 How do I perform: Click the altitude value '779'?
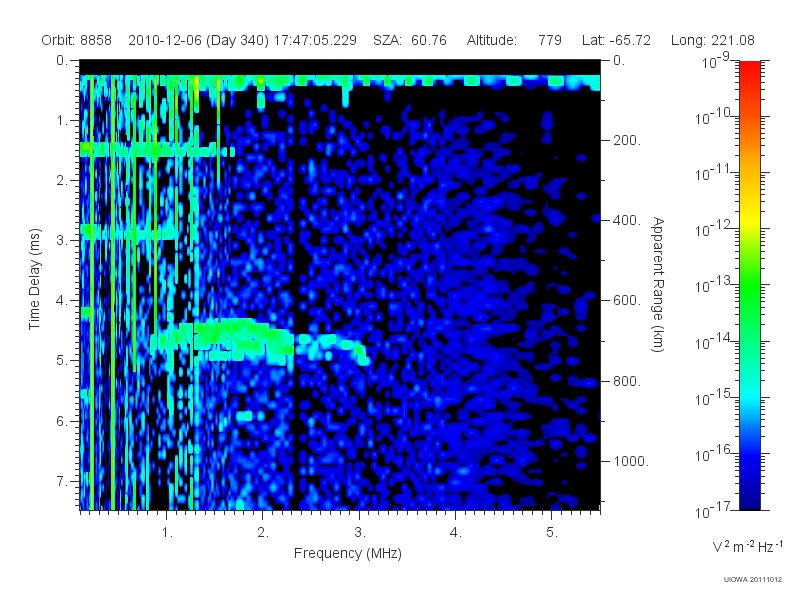coord(549,40)
